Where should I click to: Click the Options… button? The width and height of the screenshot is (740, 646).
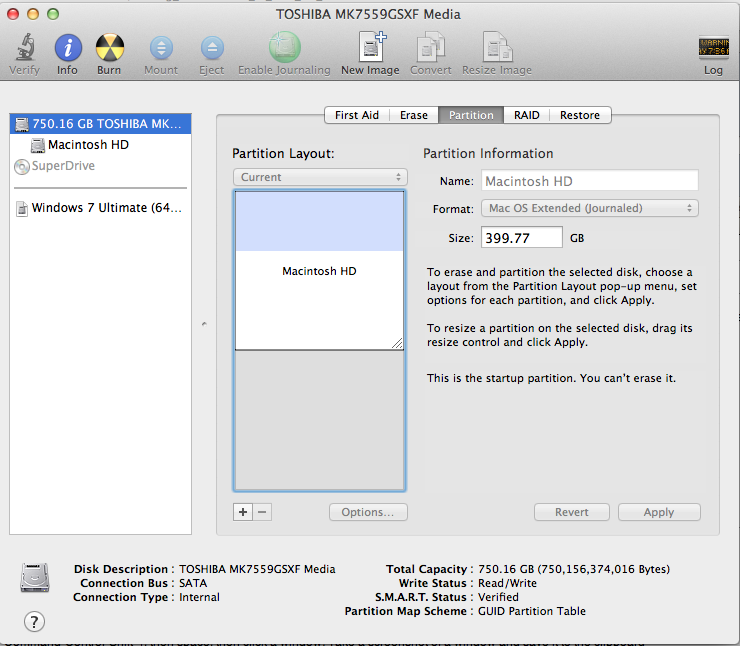tap(368, 512)
